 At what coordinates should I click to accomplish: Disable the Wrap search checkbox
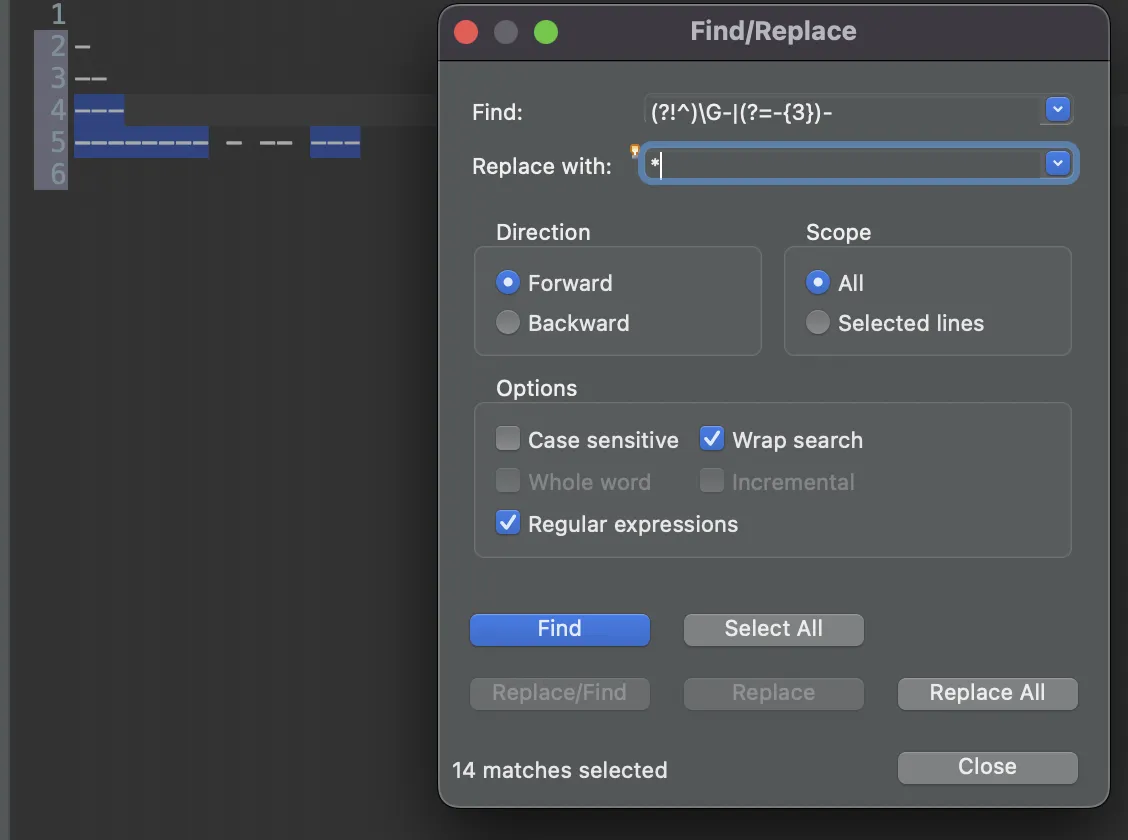tap(712, 440)
